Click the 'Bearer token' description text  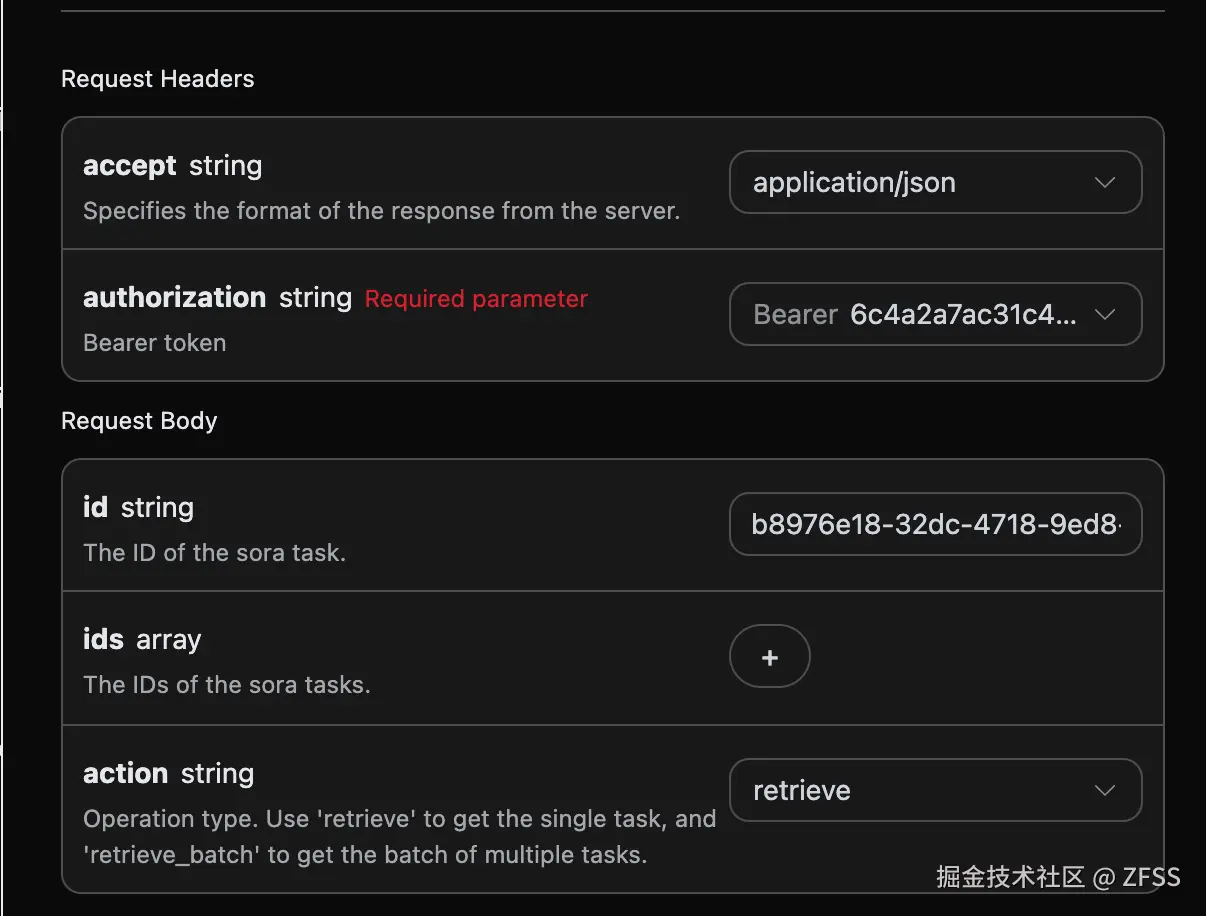point(154,343)
